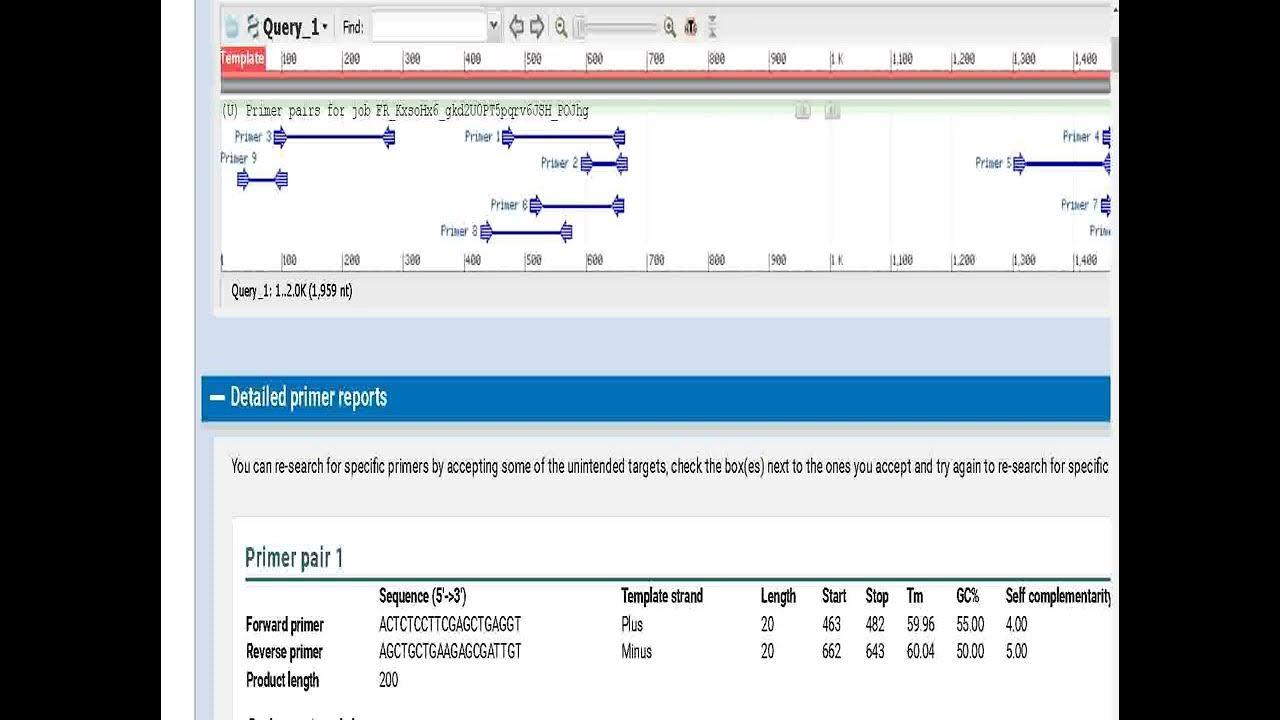This screenshot has height=720, width=1280.
Task: Click the forward primer Tm value 59.96
Action: click(920, 624)
